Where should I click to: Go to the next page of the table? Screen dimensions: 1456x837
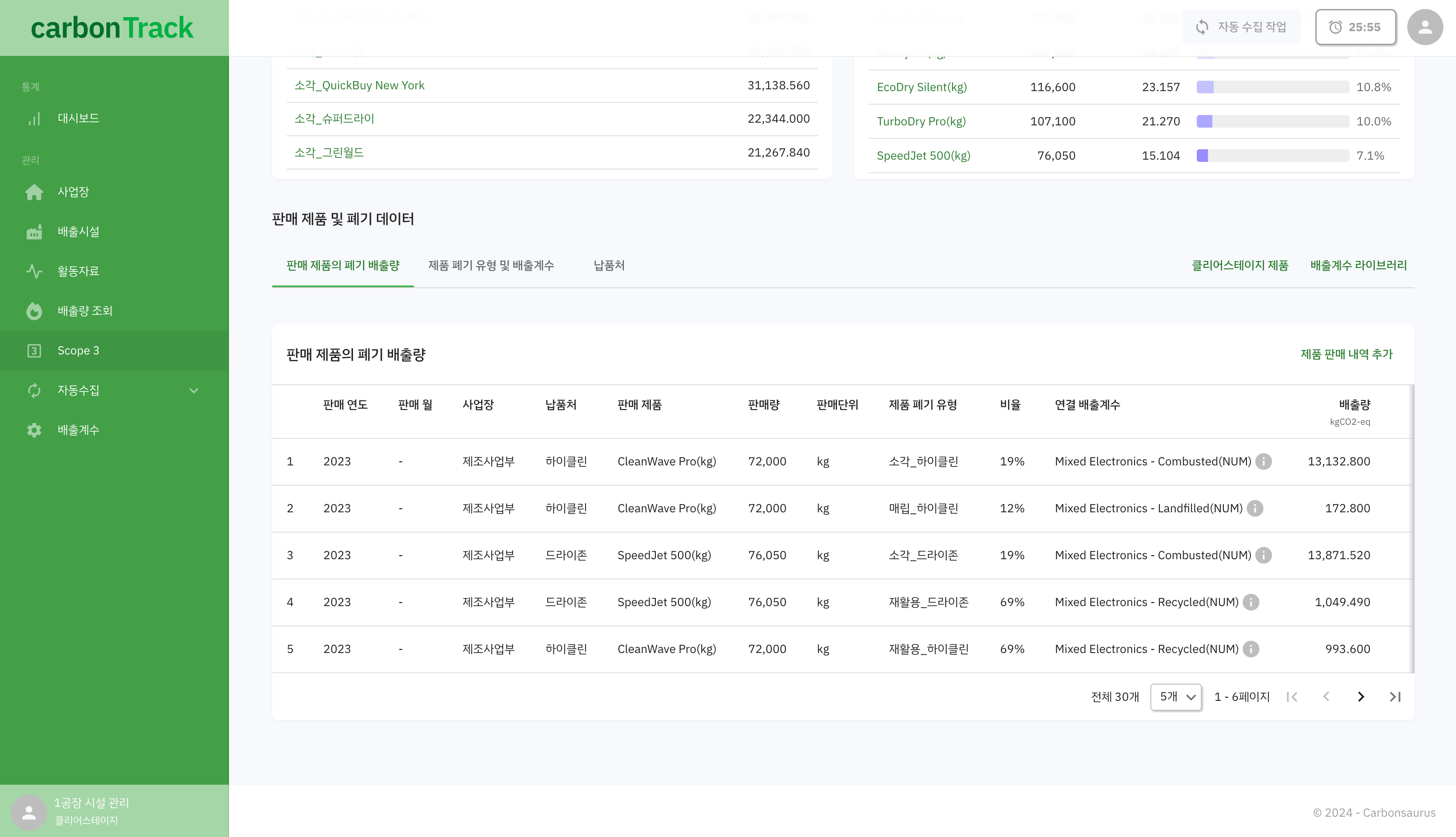click(1360, 697)
